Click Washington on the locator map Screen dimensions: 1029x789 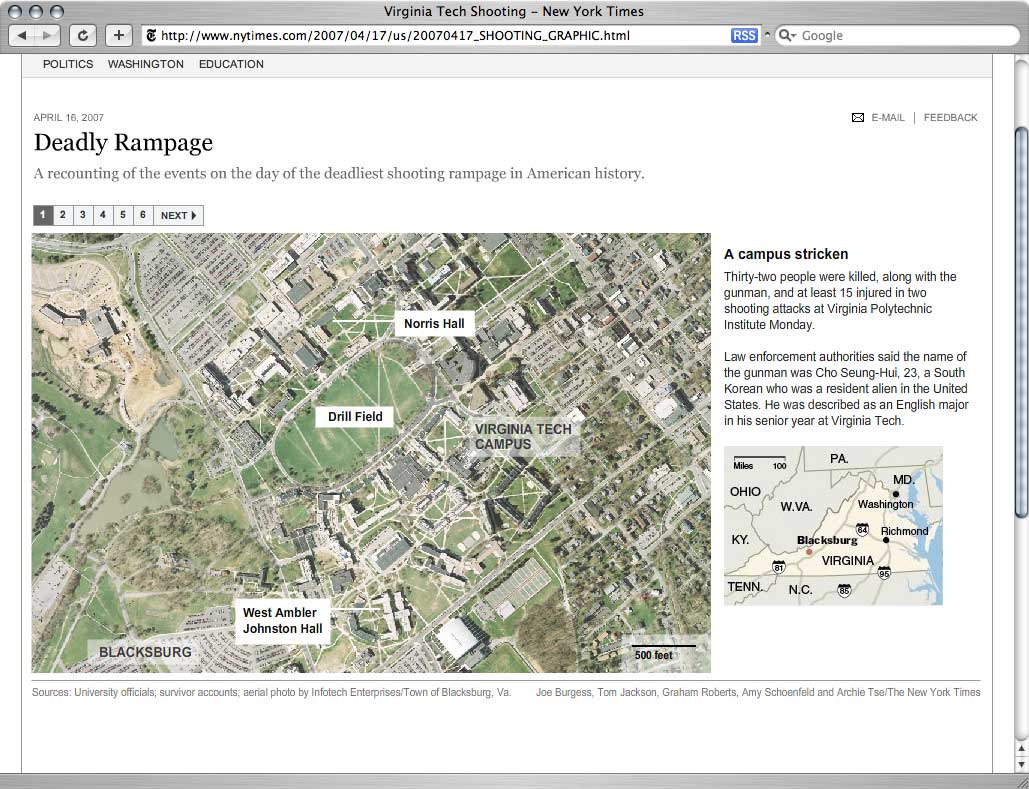coord(885,504)
